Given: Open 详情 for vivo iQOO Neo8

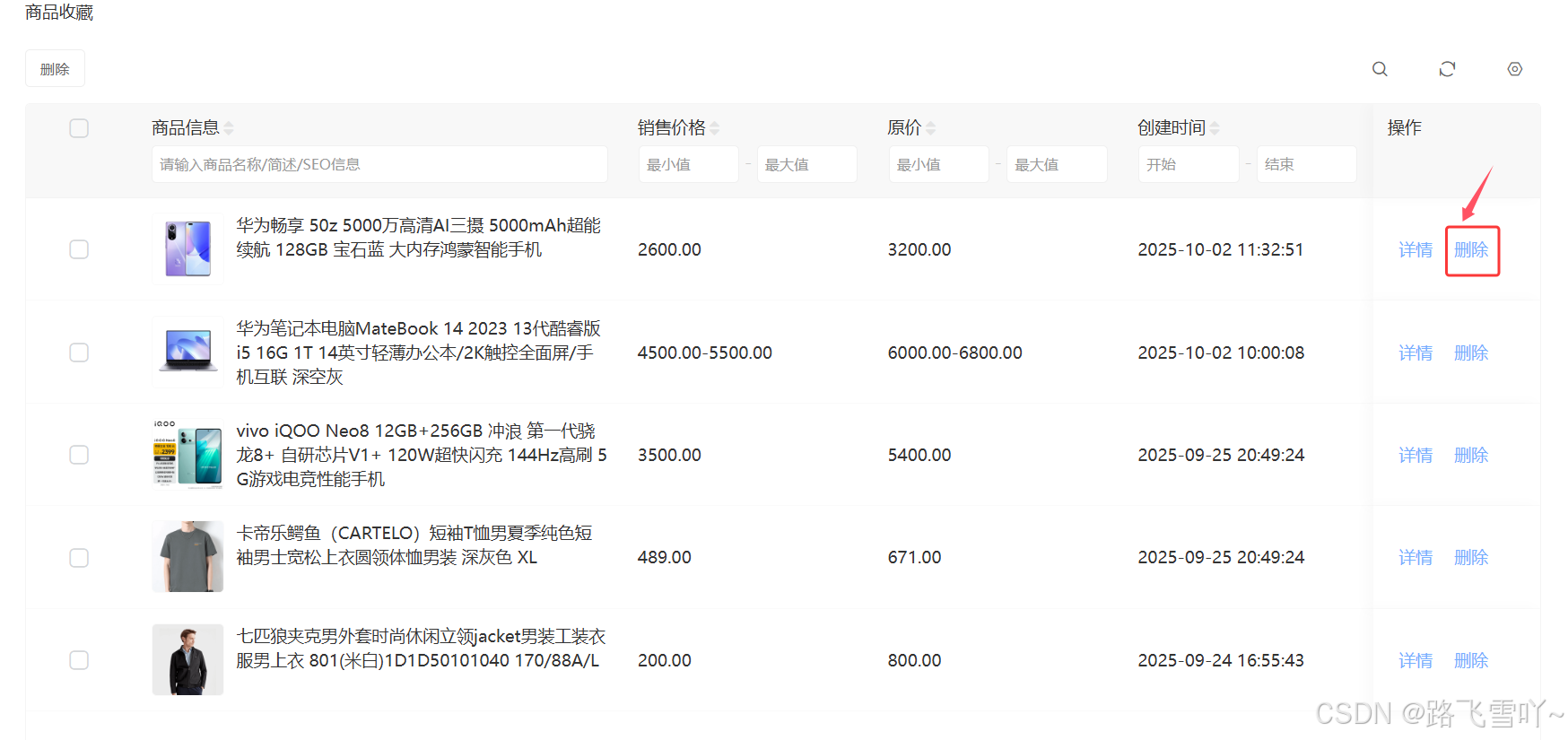Looking at the screenshot, I should click(1416, 456).
